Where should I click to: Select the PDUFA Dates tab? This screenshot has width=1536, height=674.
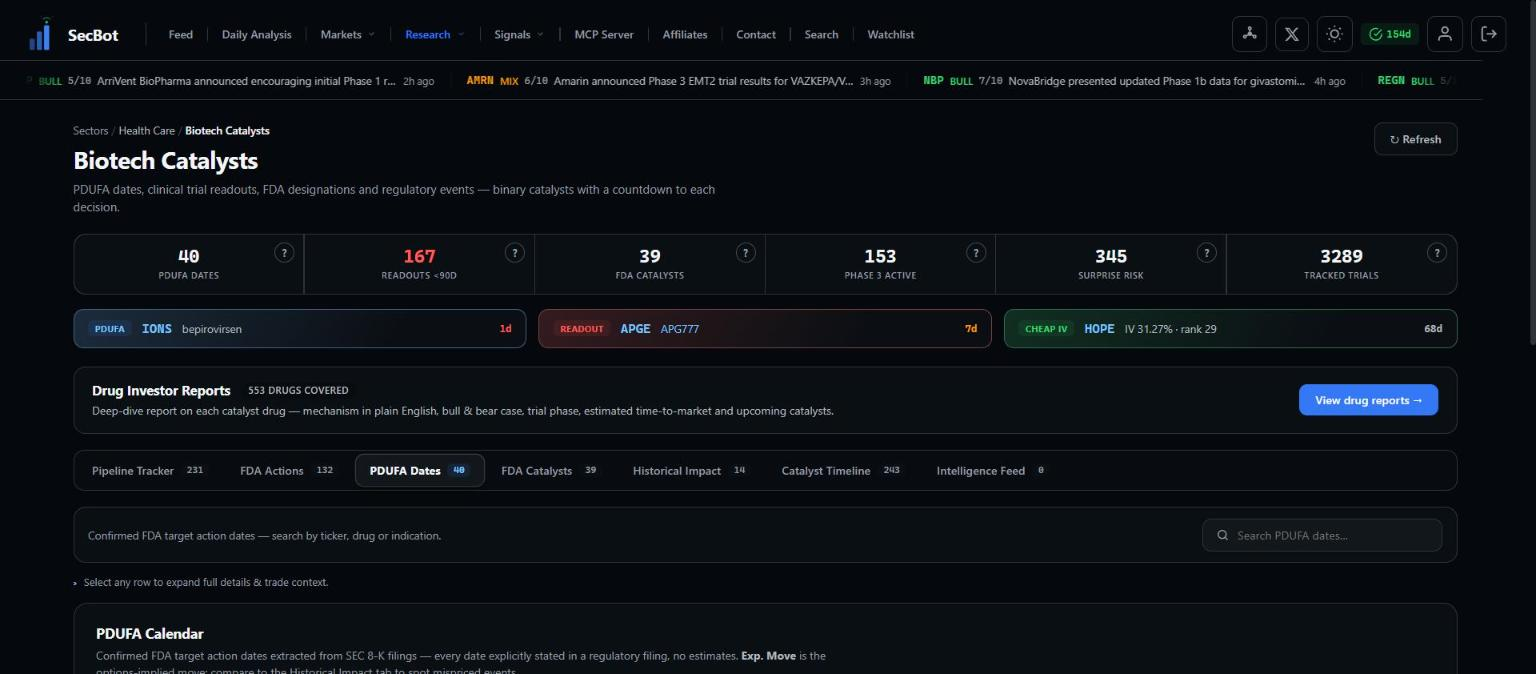(420, 470)
